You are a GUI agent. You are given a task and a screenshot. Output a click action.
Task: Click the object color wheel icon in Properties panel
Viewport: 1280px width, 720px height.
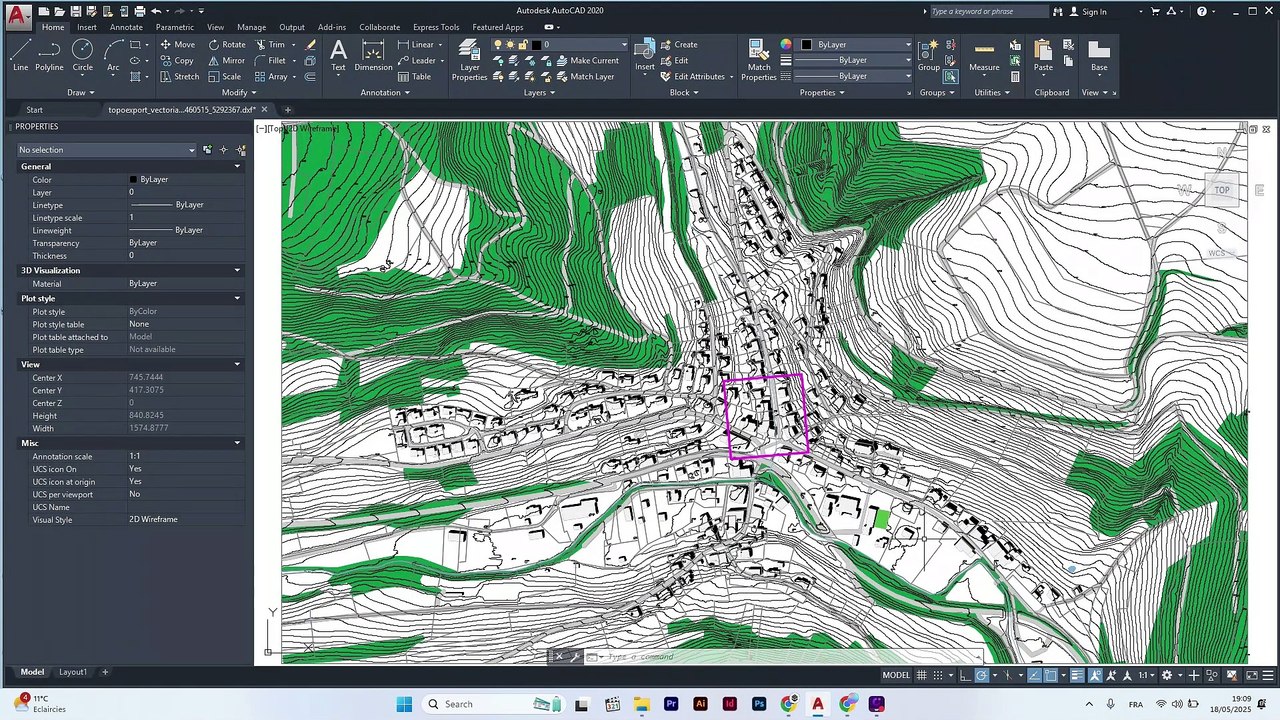(786, 45)
